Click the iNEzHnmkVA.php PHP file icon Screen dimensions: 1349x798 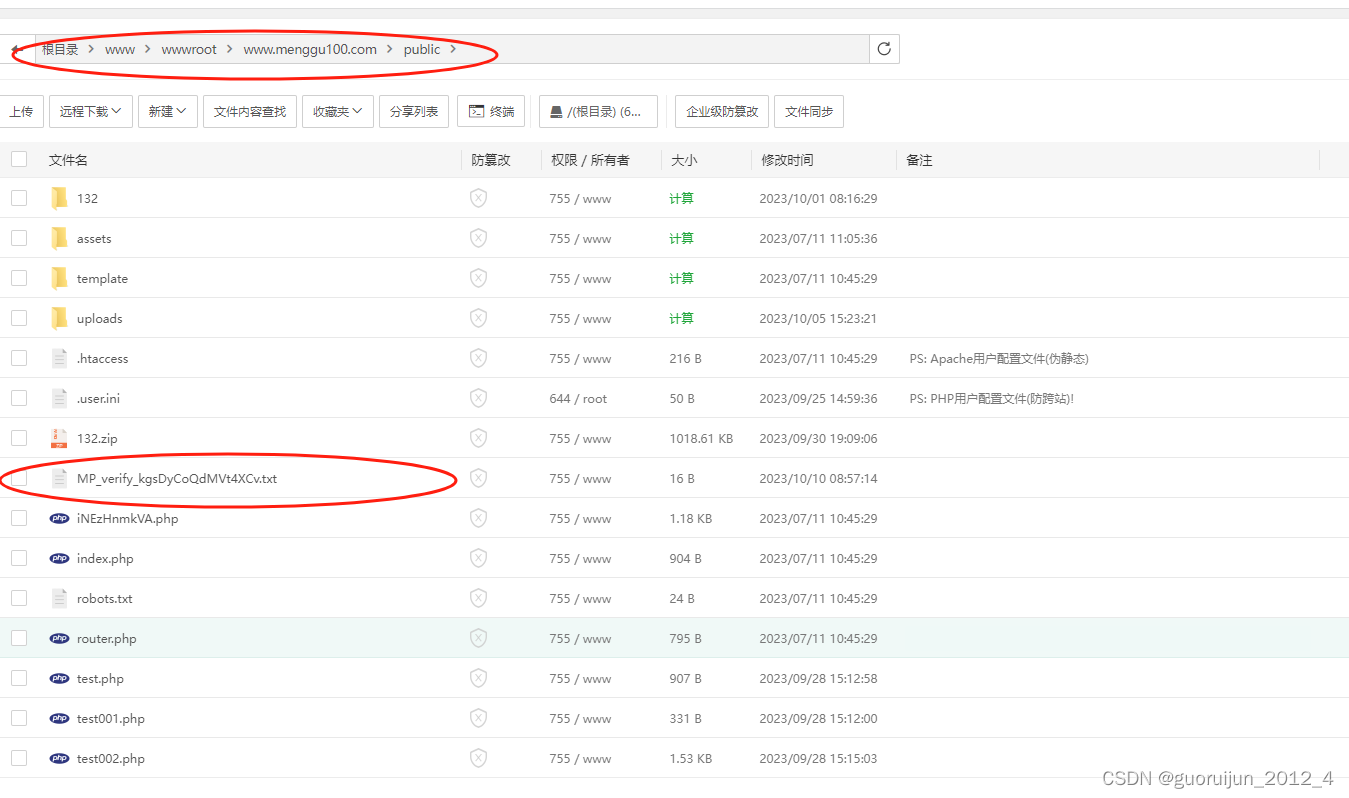pyautogui.click(x=60, y=518)
